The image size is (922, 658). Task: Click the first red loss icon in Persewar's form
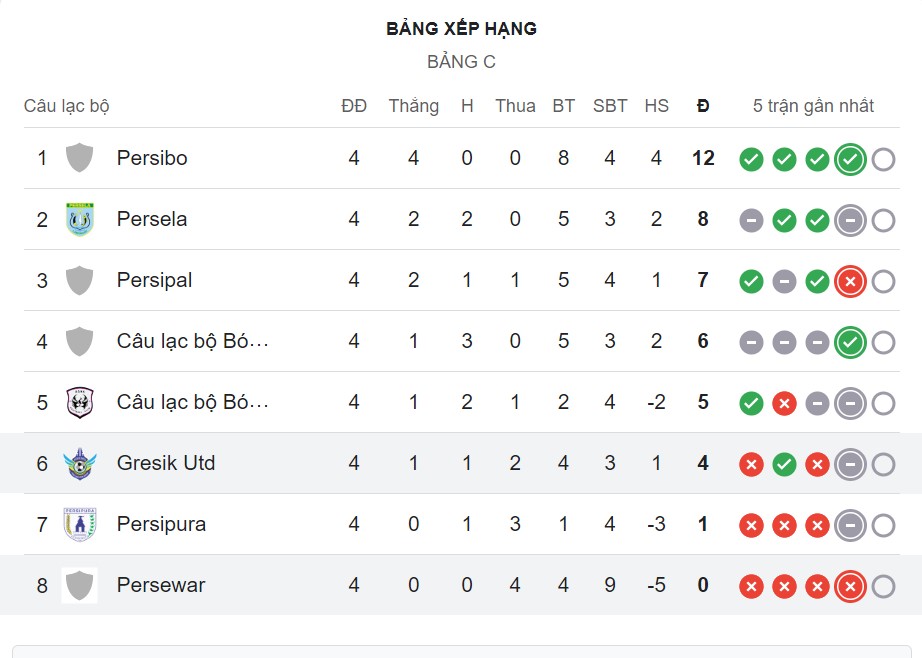click(750, 585)
